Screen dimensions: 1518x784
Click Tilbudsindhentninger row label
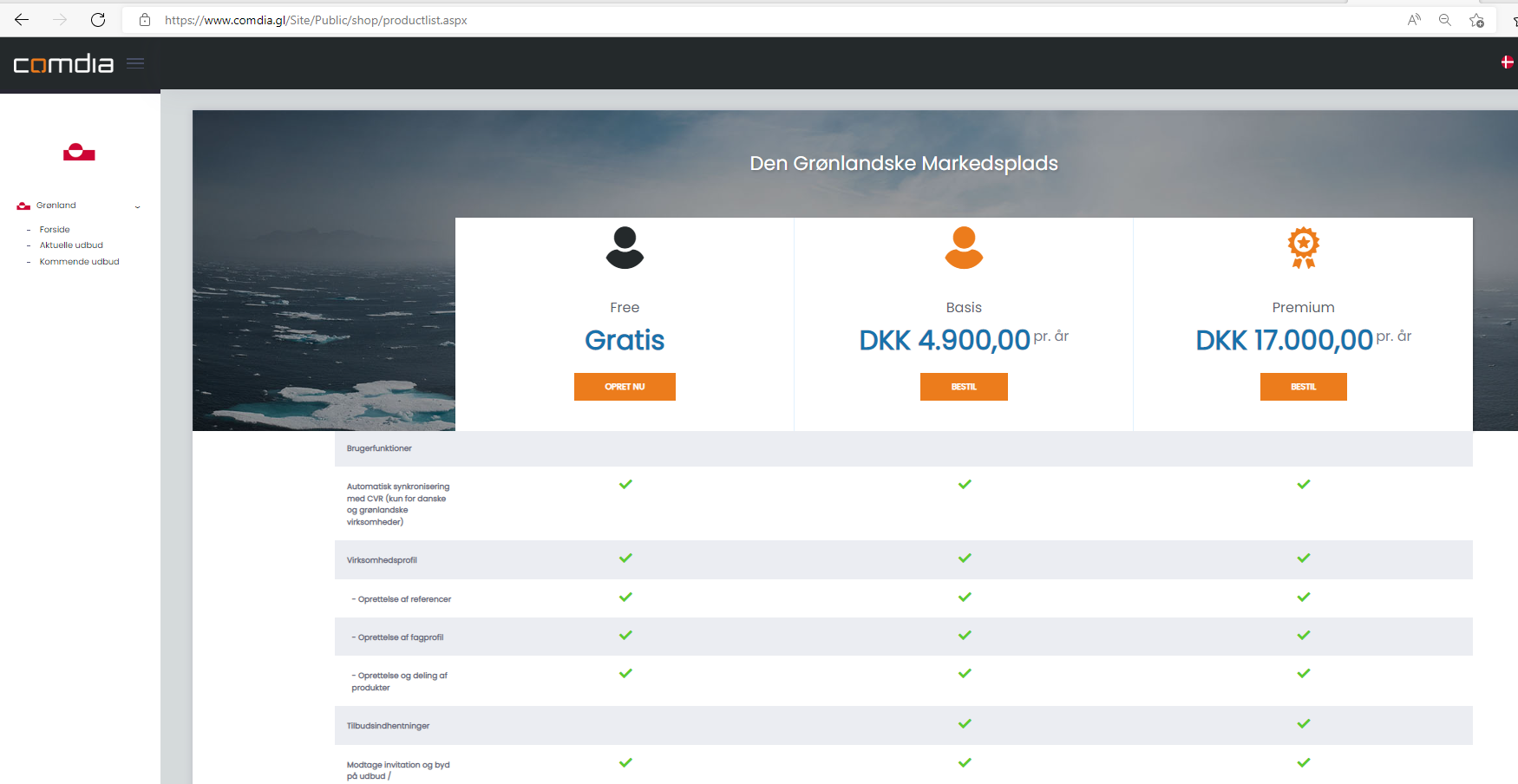(388, 726)
